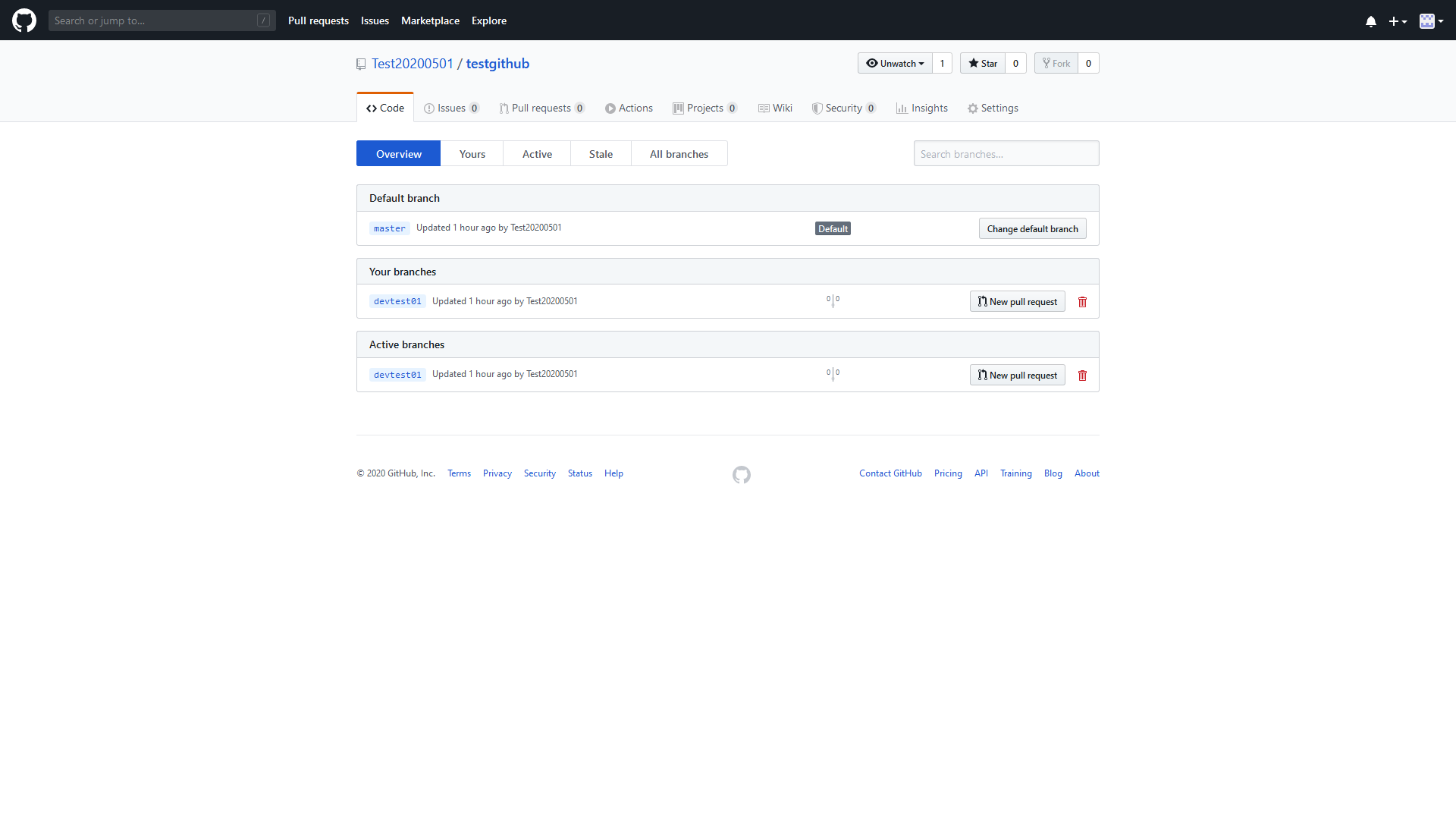Star the testgithub repository
Viewport: 1456px width, 833px height.
coord(983,63)
